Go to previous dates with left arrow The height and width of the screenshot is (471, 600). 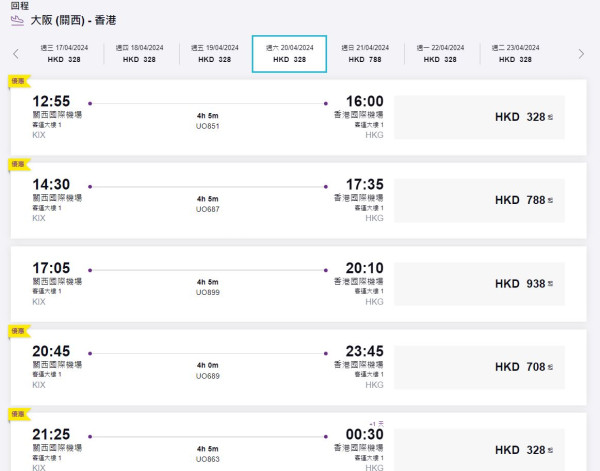click(16, 54)
